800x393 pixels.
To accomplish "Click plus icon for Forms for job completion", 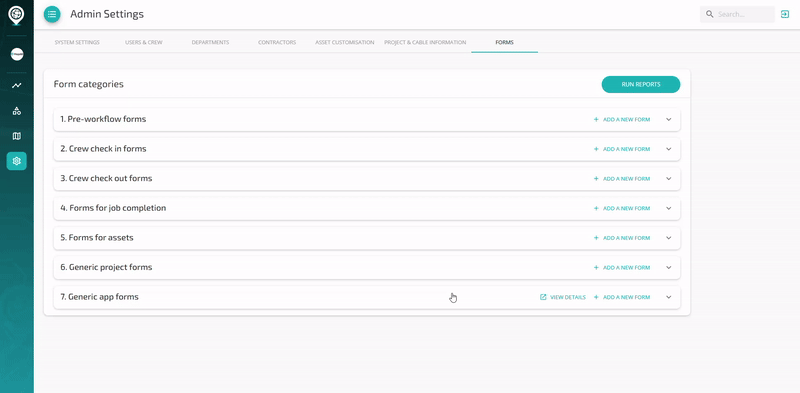I will pos(596,208).
